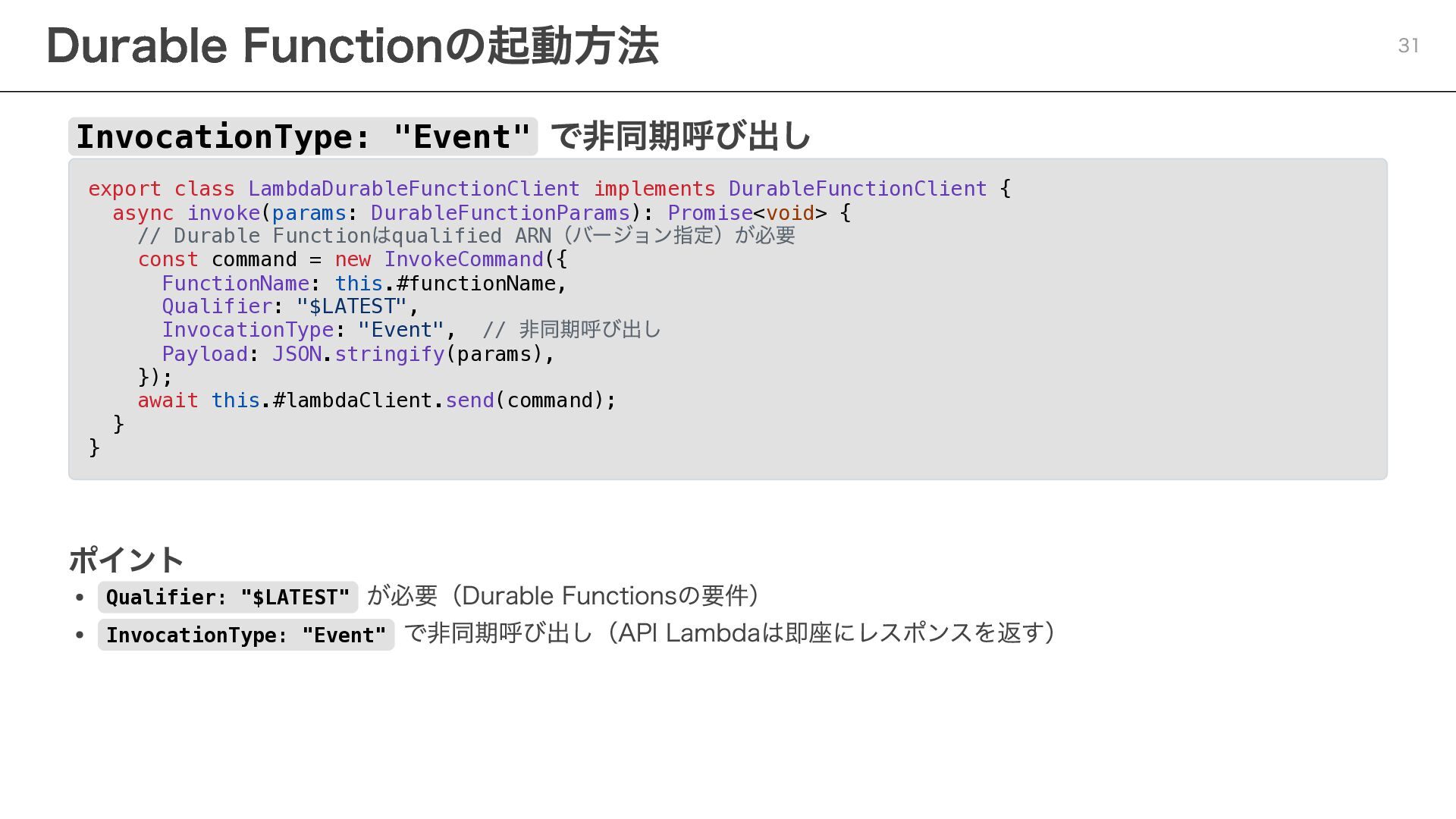The height and width of the screenshot is (819, 1456).
Task: Click the DurableFunctionParams type in the code
Action: tap(500, 213)
